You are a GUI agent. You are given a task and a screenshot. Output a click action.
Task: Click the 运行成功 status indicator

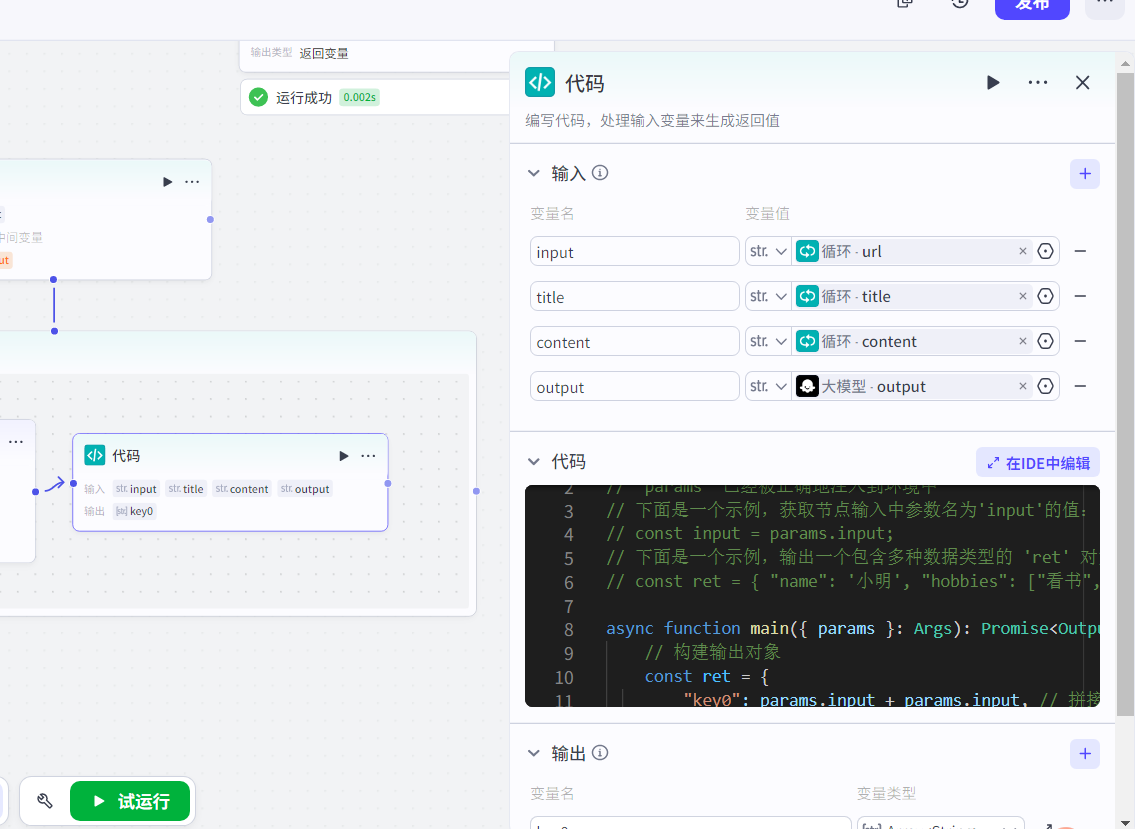point(290,97)
